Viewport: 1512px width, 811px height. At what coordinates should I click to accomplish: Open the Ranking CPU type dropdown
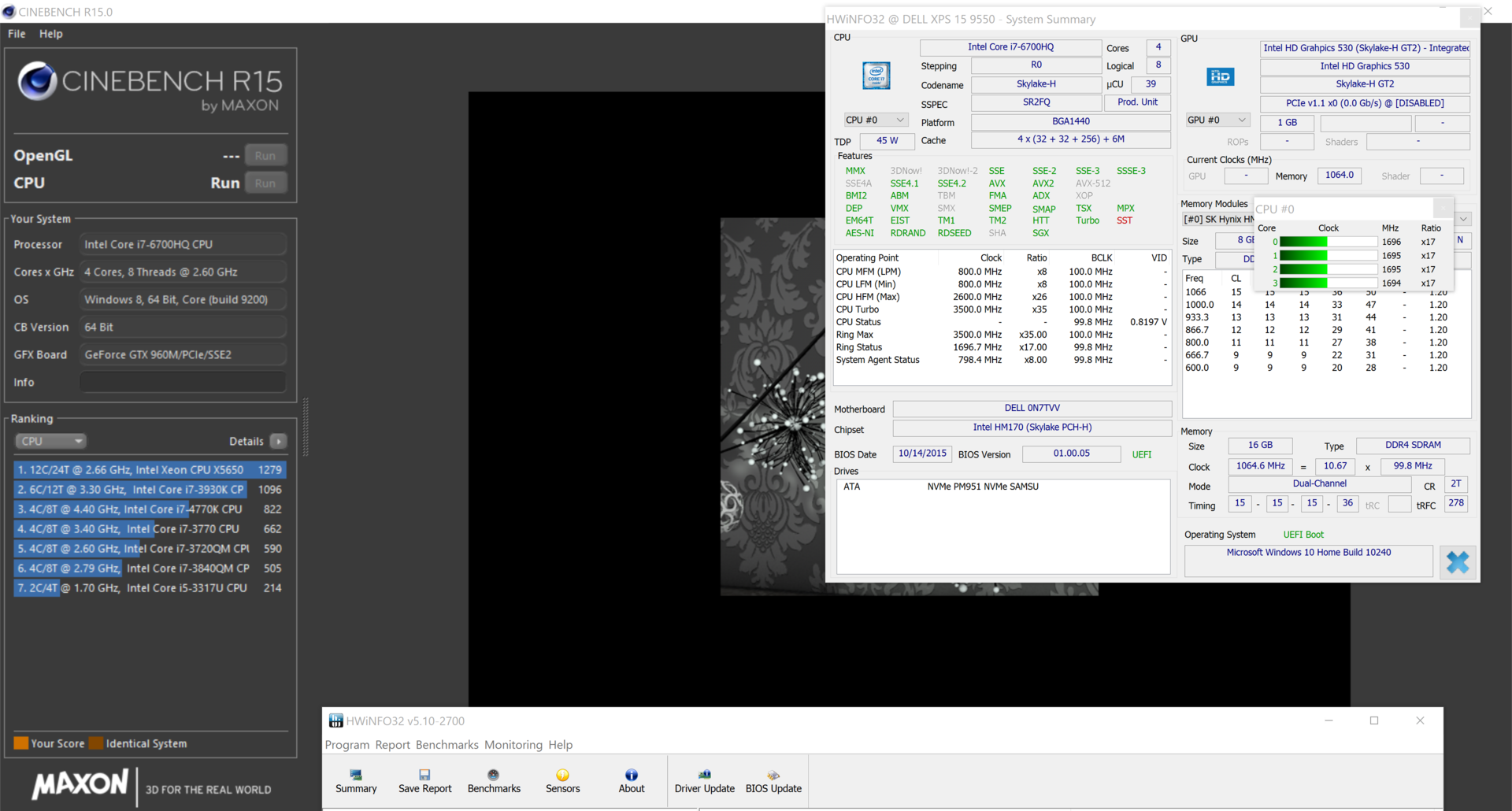[50, 441]
